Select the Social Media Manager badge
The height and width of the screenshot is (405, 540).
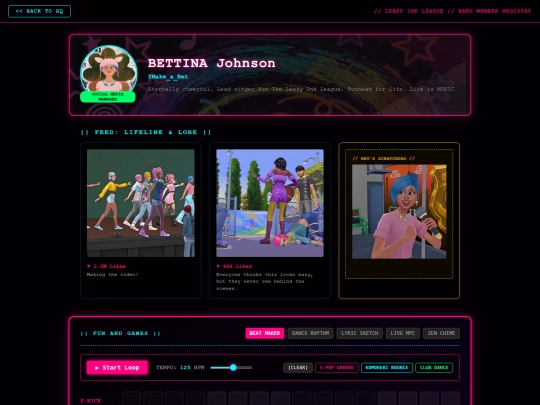108,97
